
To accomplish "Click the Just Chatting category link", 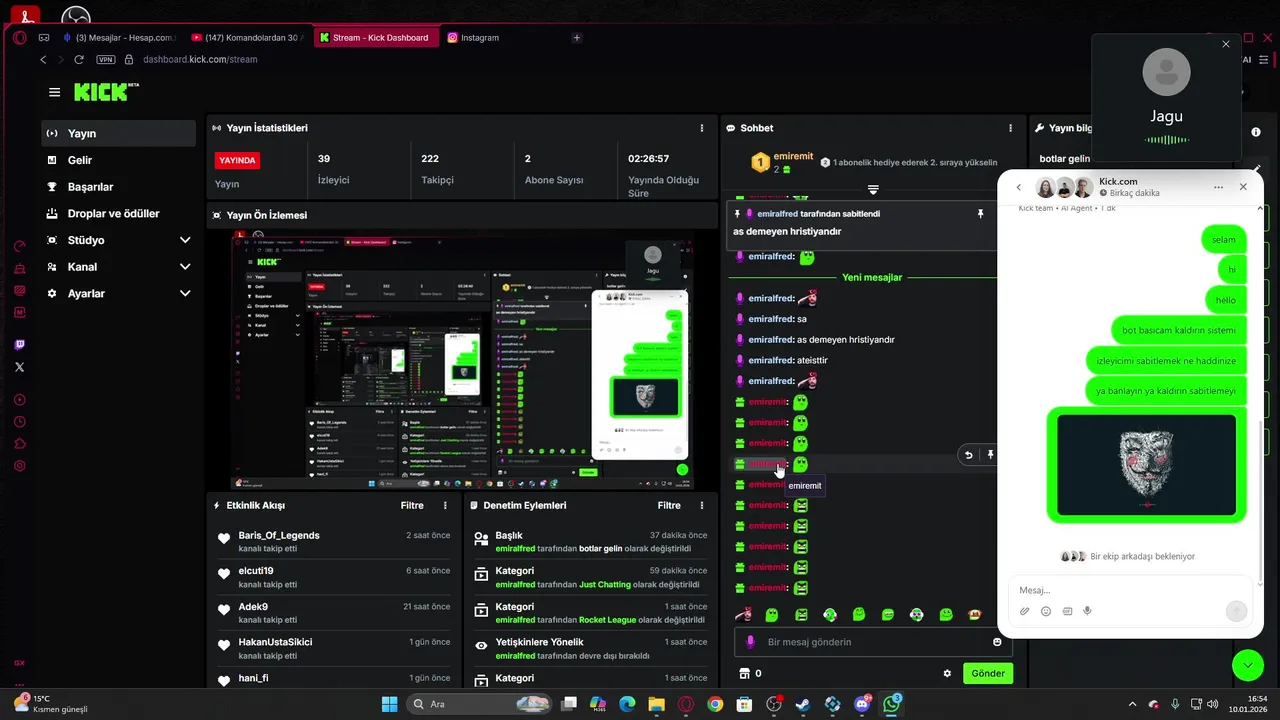I will (605, 584).
